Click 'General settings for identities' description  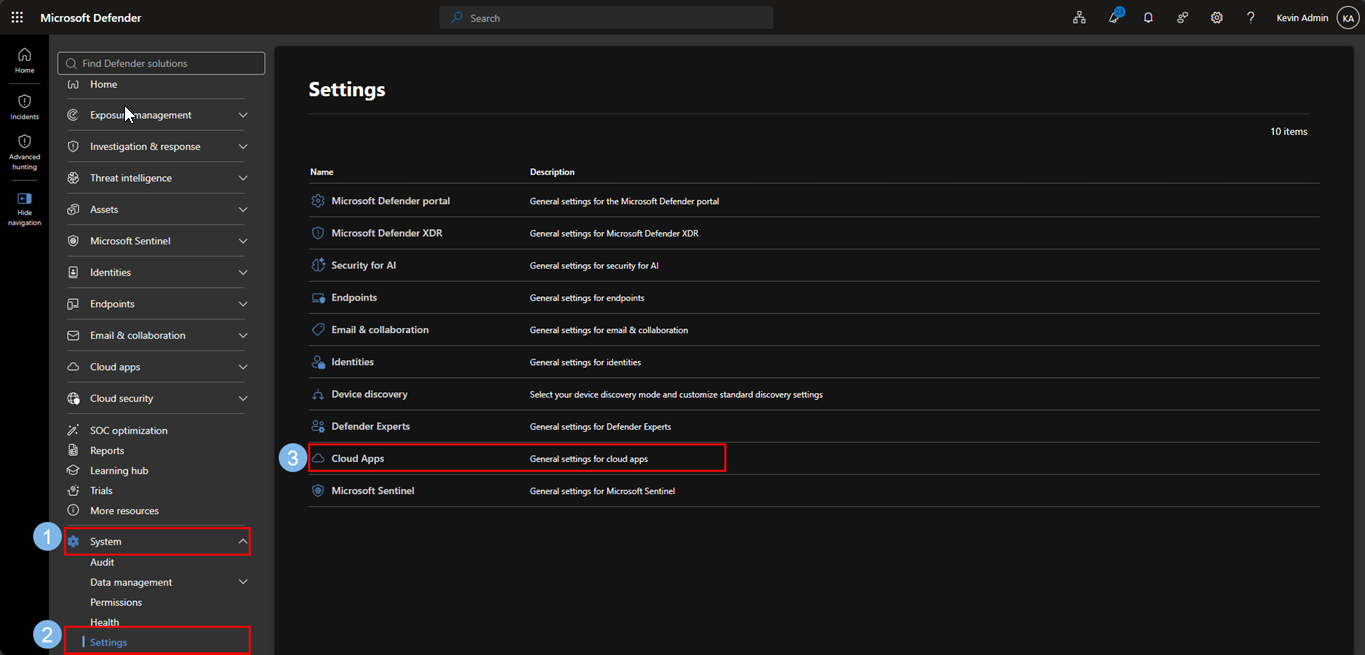pos(585,362)
